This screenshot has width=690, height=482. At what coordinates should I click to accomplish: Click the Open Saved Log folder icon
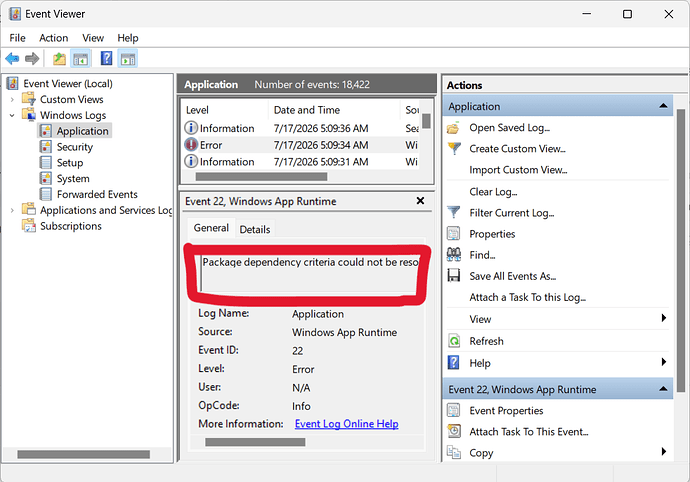click(x=453, y=128)
